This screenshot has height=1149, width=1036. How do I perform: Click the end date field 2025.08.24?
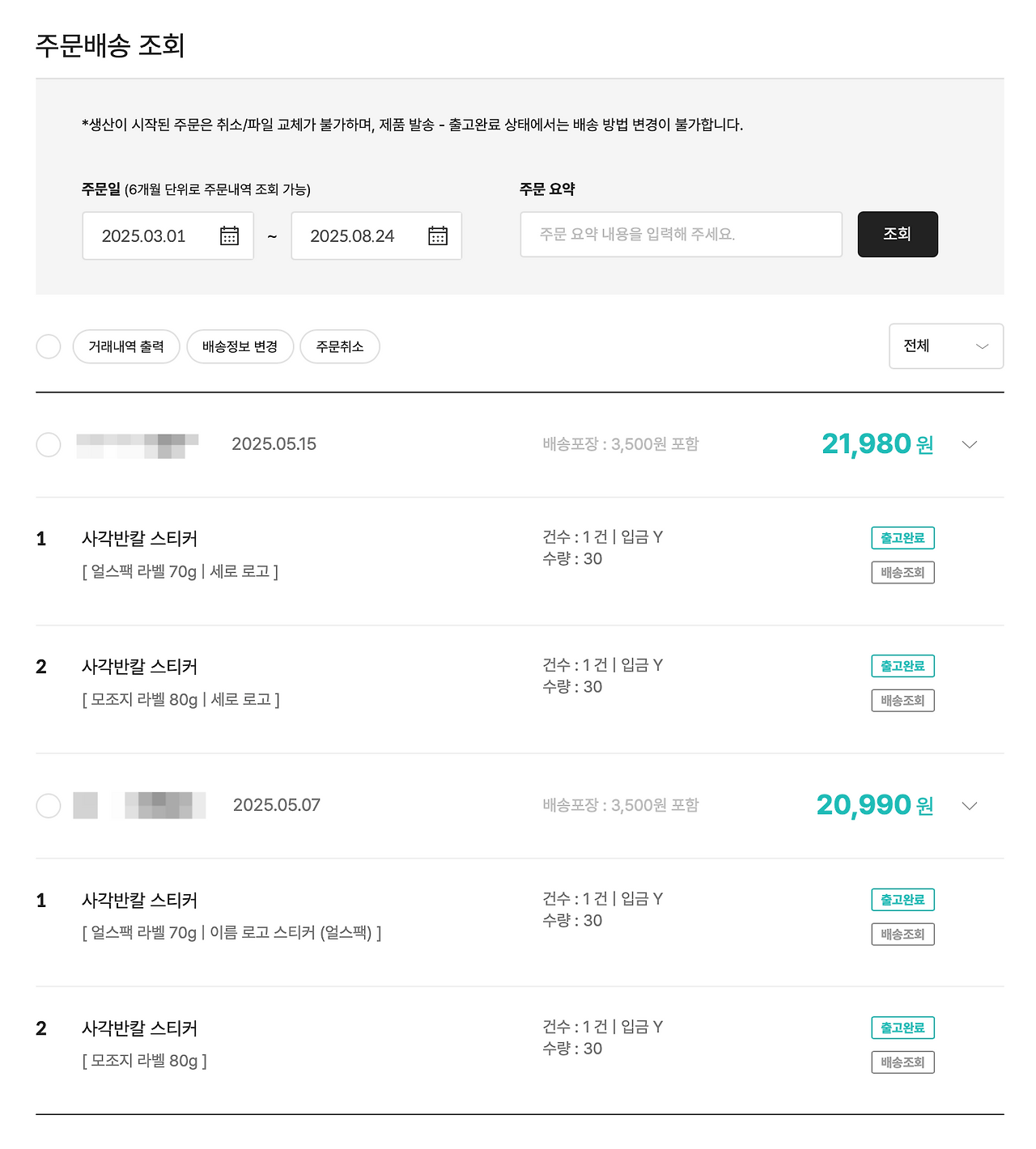coord(352,235)
